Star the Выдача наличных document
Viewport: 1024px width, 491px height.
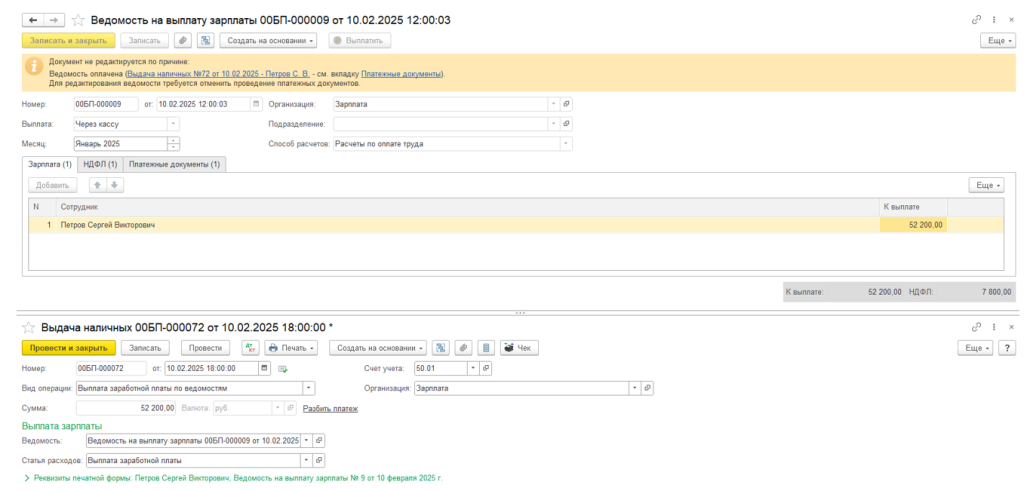pyautogui.click(x=29, y=326)
